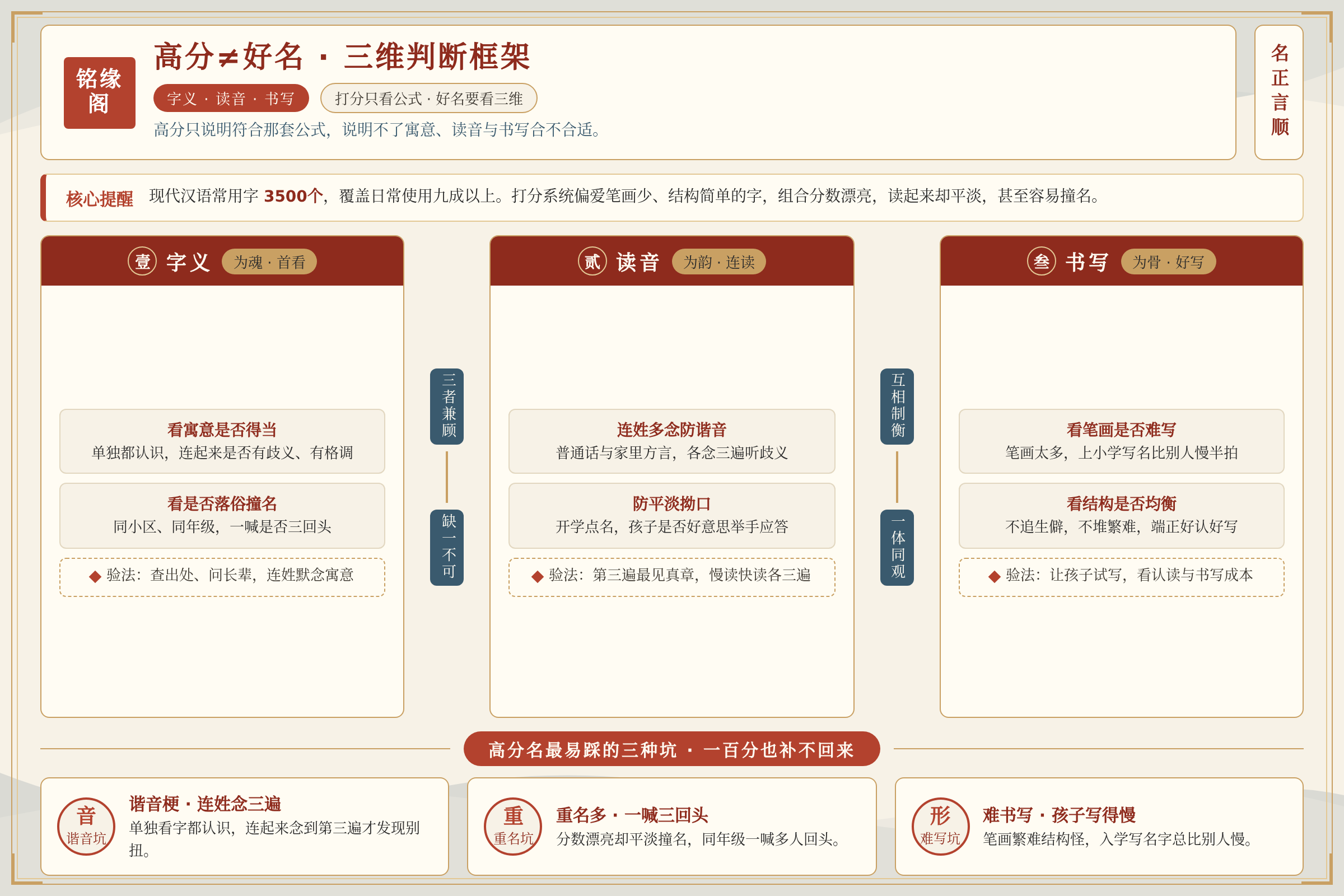This screenshot has height=896, width=1344.
Task: Select the 字义 · 读音 · 书写 red pill
Action: (x=231, y=99)
